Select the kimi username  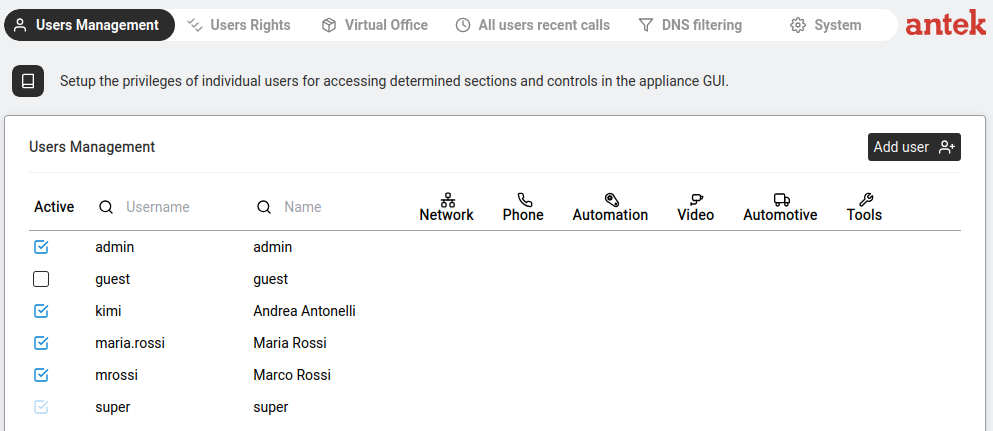pyautogui.click(x=108, y=311)
